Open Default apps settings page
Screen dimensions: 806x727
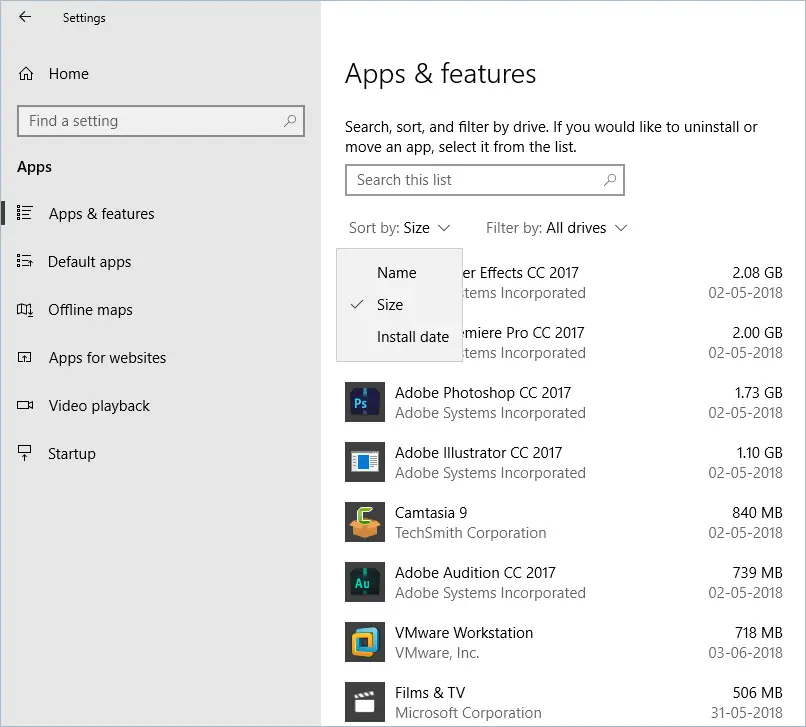[89, 262]
